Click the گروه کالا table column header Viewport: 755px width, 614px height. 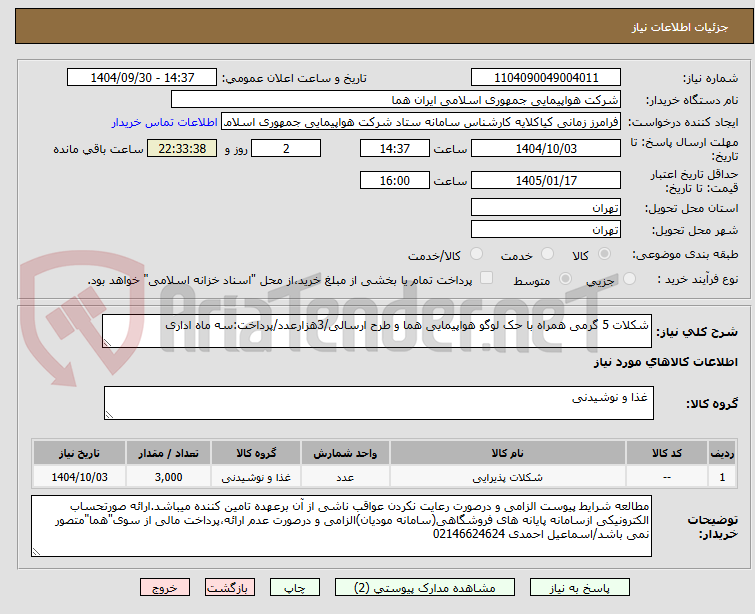pos(256,453)
